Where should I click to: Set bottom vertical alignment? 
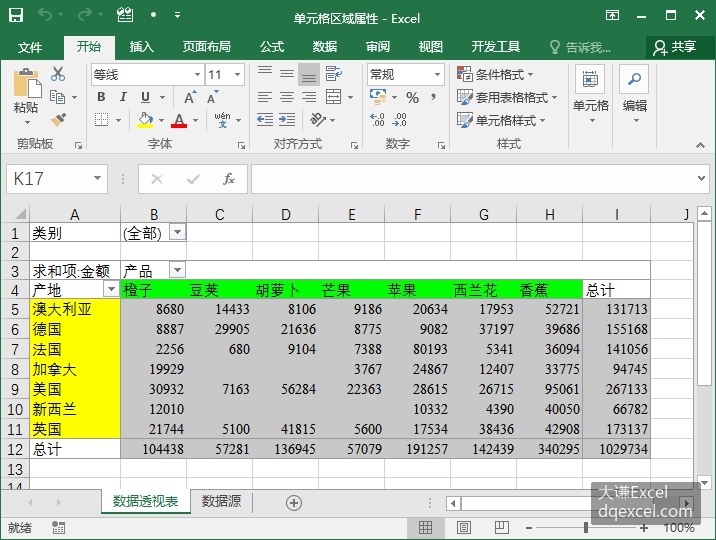click(x=309, y=74)
